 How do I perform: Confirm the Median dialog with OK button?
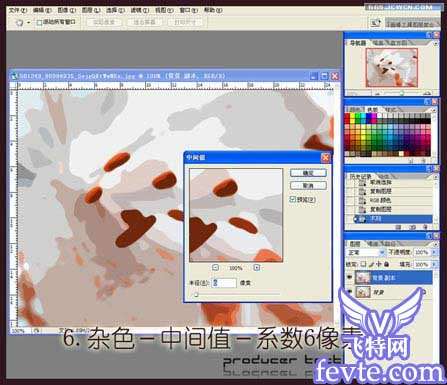[308, 173]
